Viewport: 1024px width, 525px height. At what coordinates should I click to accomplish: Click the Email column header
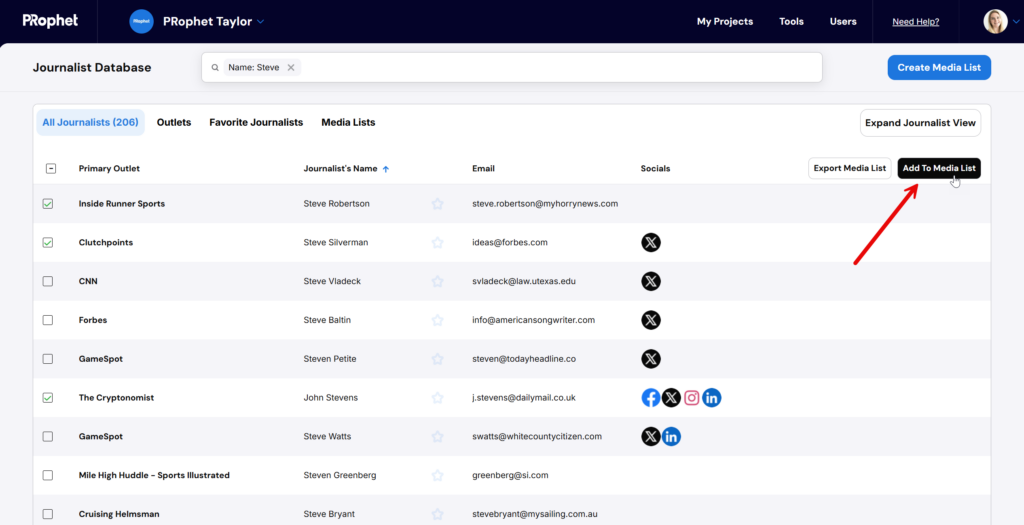tap(483, 168)
